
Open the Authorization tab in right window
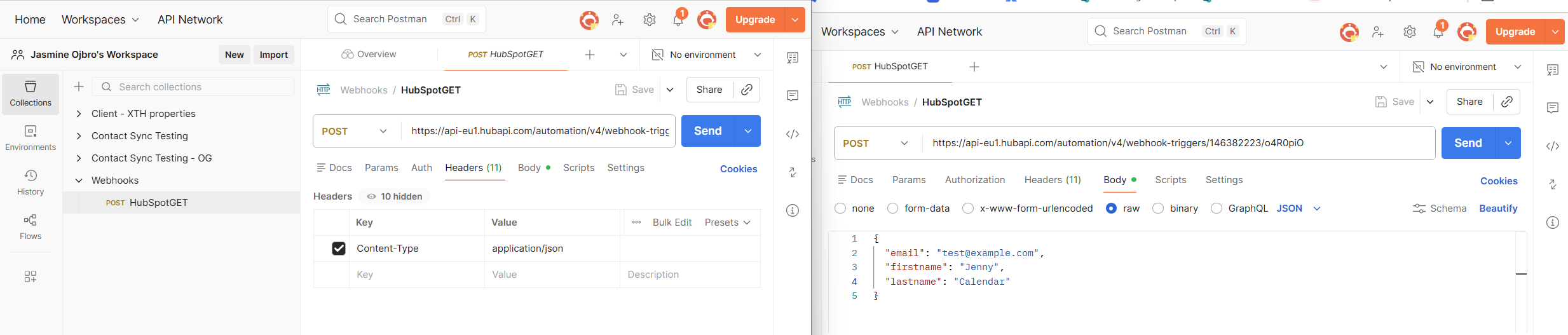pyautogui.click(x=975, y=180)
